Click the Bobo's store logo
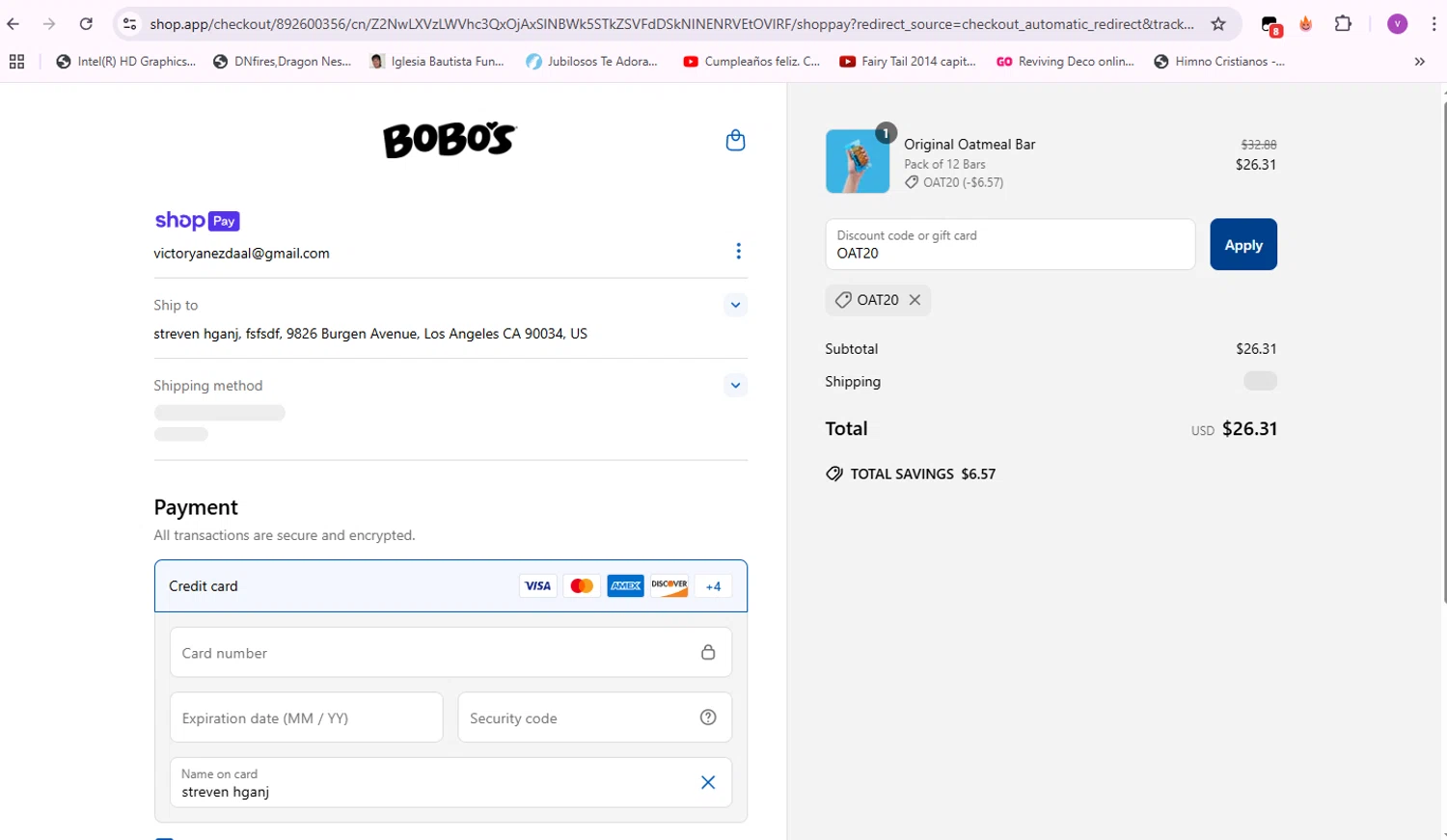1447x840 pixels. point(450,141)
